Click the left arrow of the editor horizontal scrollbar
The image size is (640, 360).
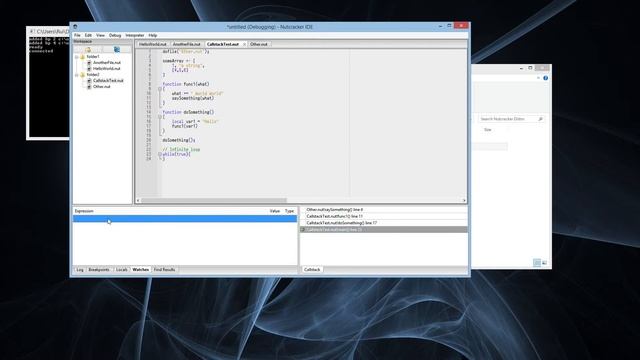[x=138, y=200]
